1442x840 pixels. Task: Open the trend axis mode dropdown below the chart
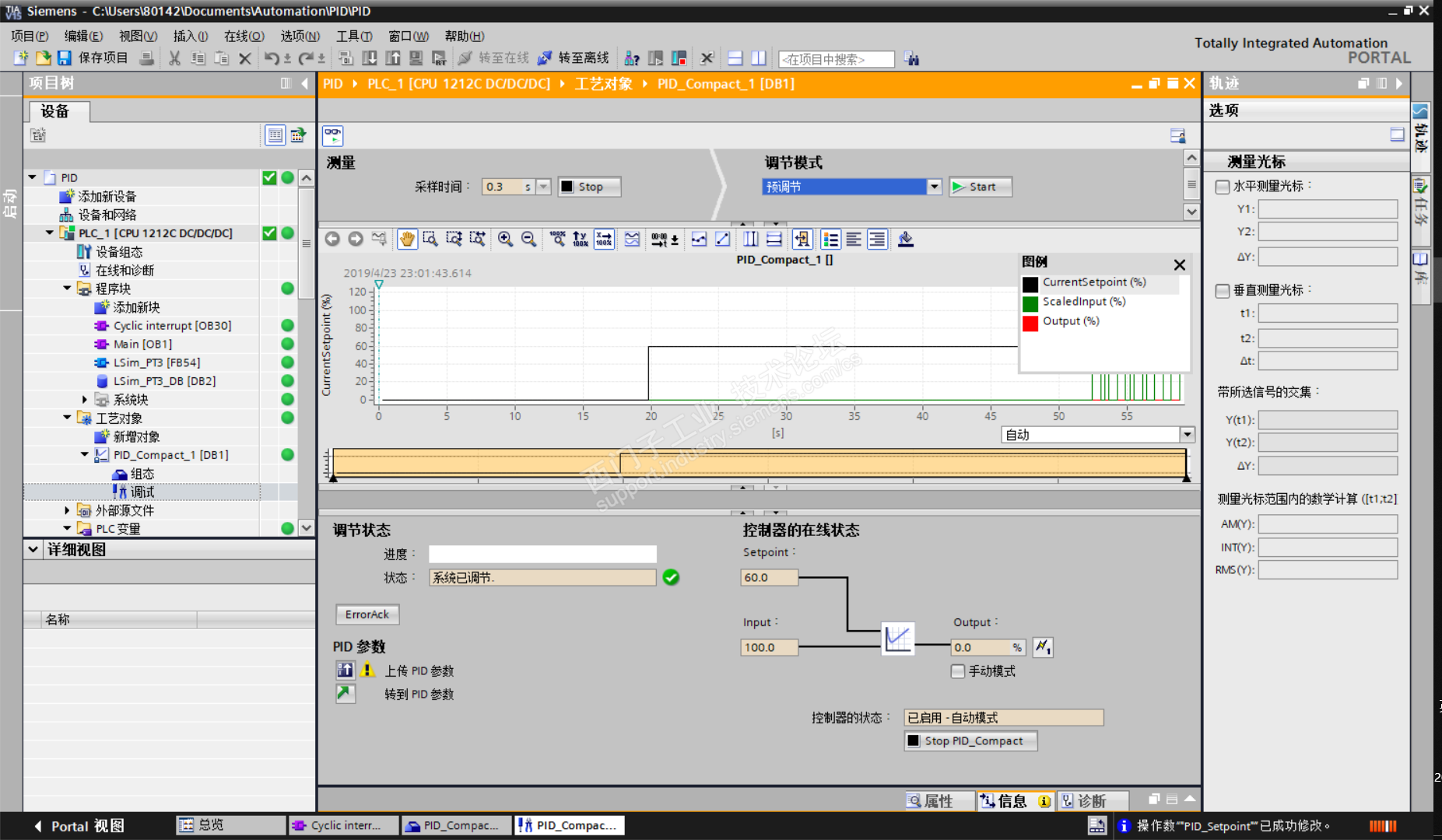[1187, 435]
